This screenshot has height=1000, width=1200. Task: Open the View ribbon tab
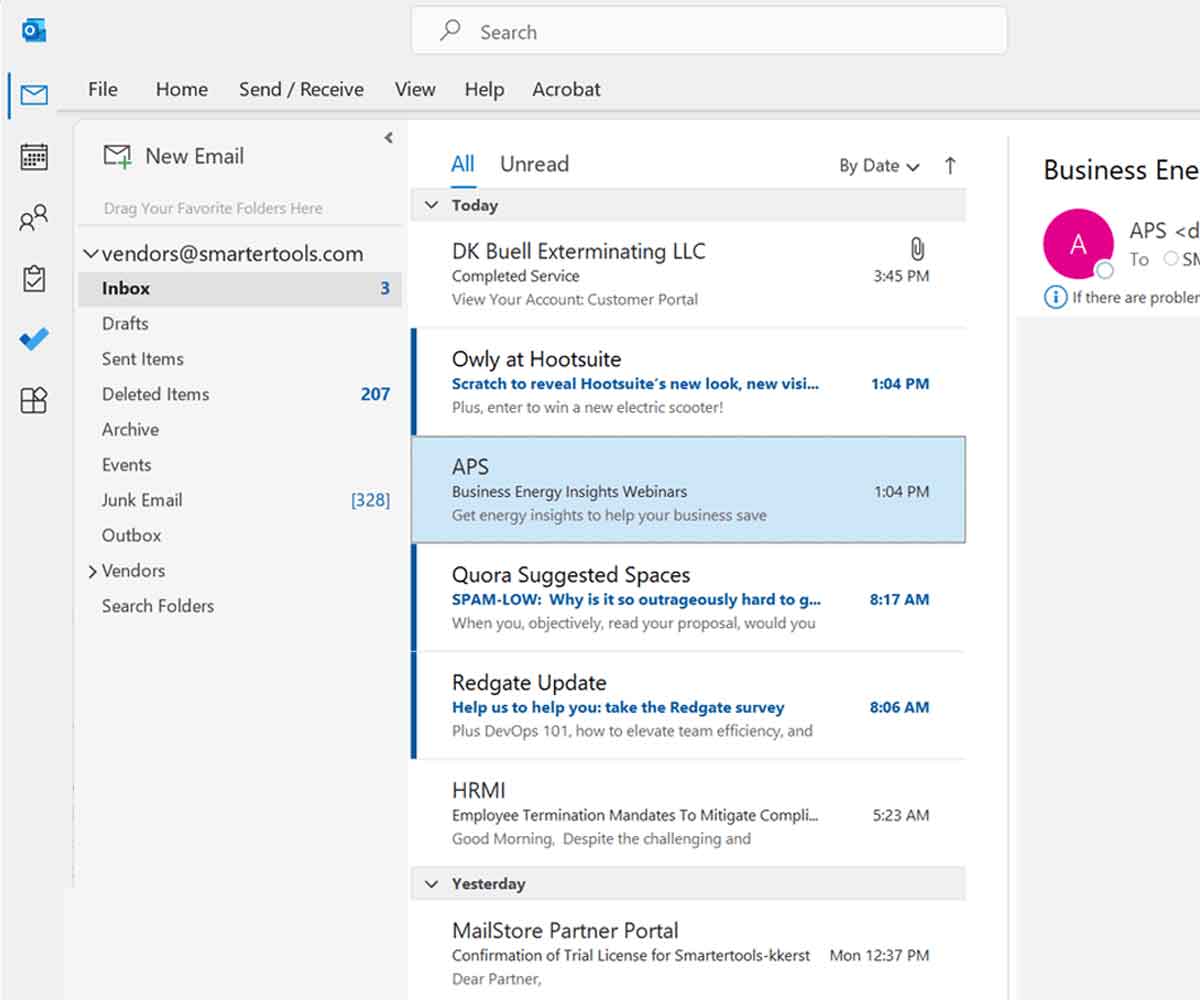point(415,89)
